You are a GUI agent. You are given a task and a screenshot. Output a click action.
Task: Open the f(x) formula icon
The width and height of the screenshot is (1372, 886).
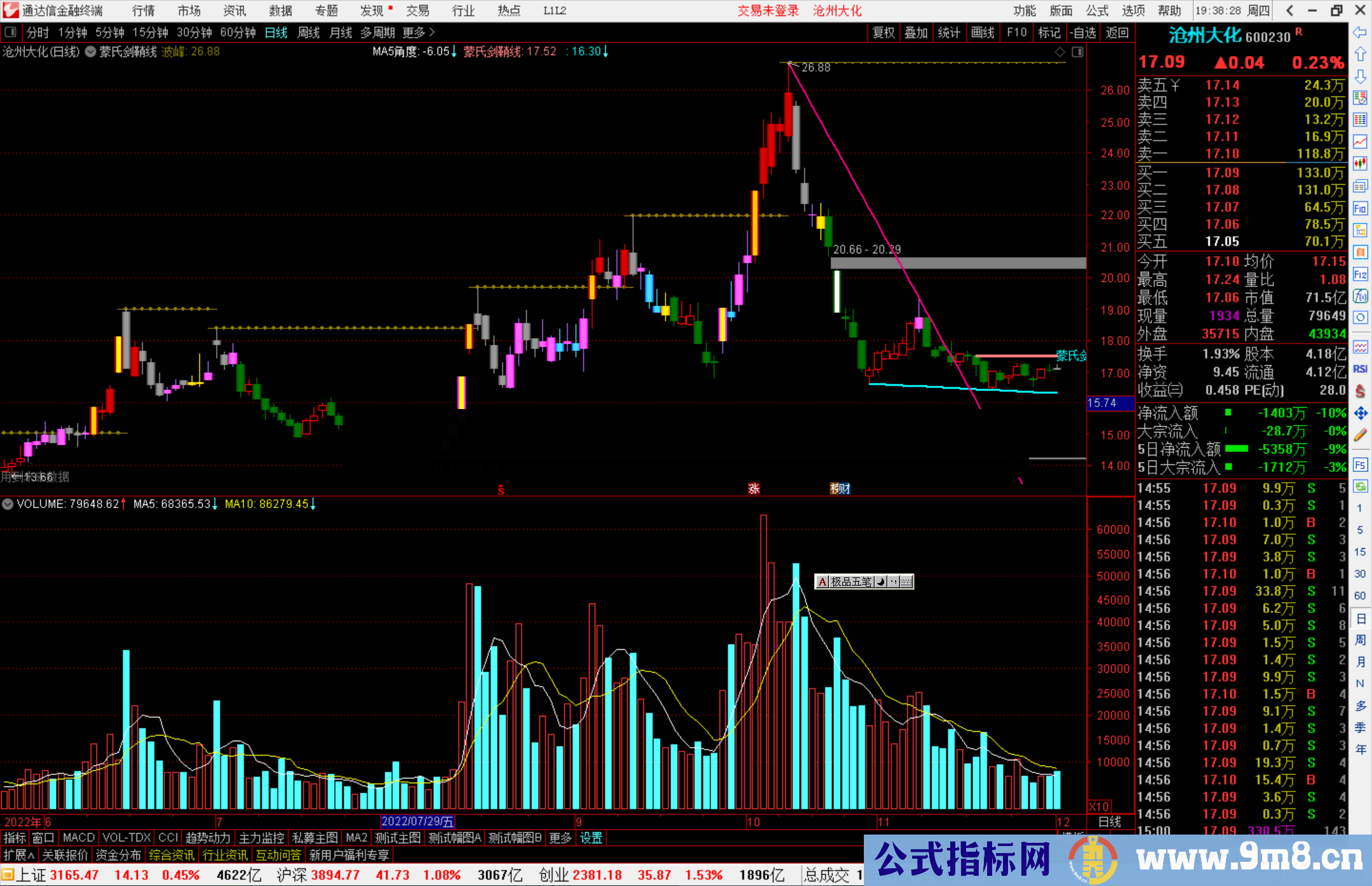pyautogui.click(x=1360, y=296)
